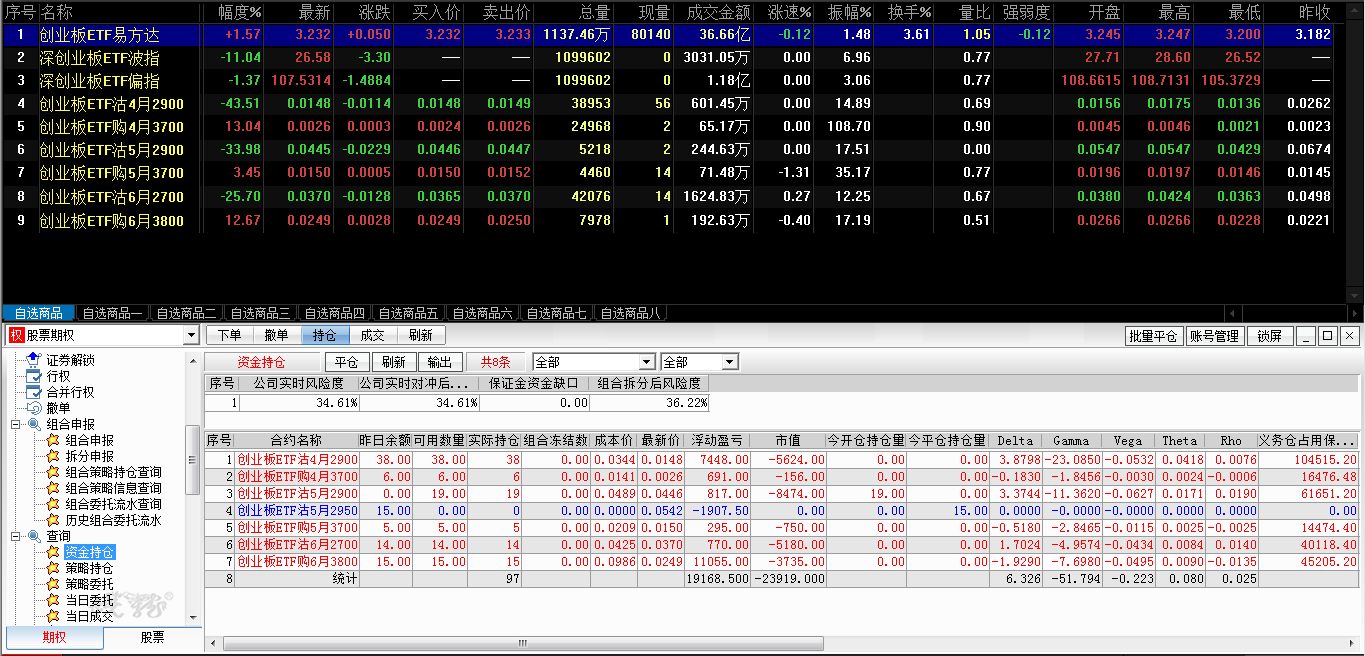Select the 创业板ETF沽6月2700 position row
The image size is (1365, 656).
tap(297, 546)
